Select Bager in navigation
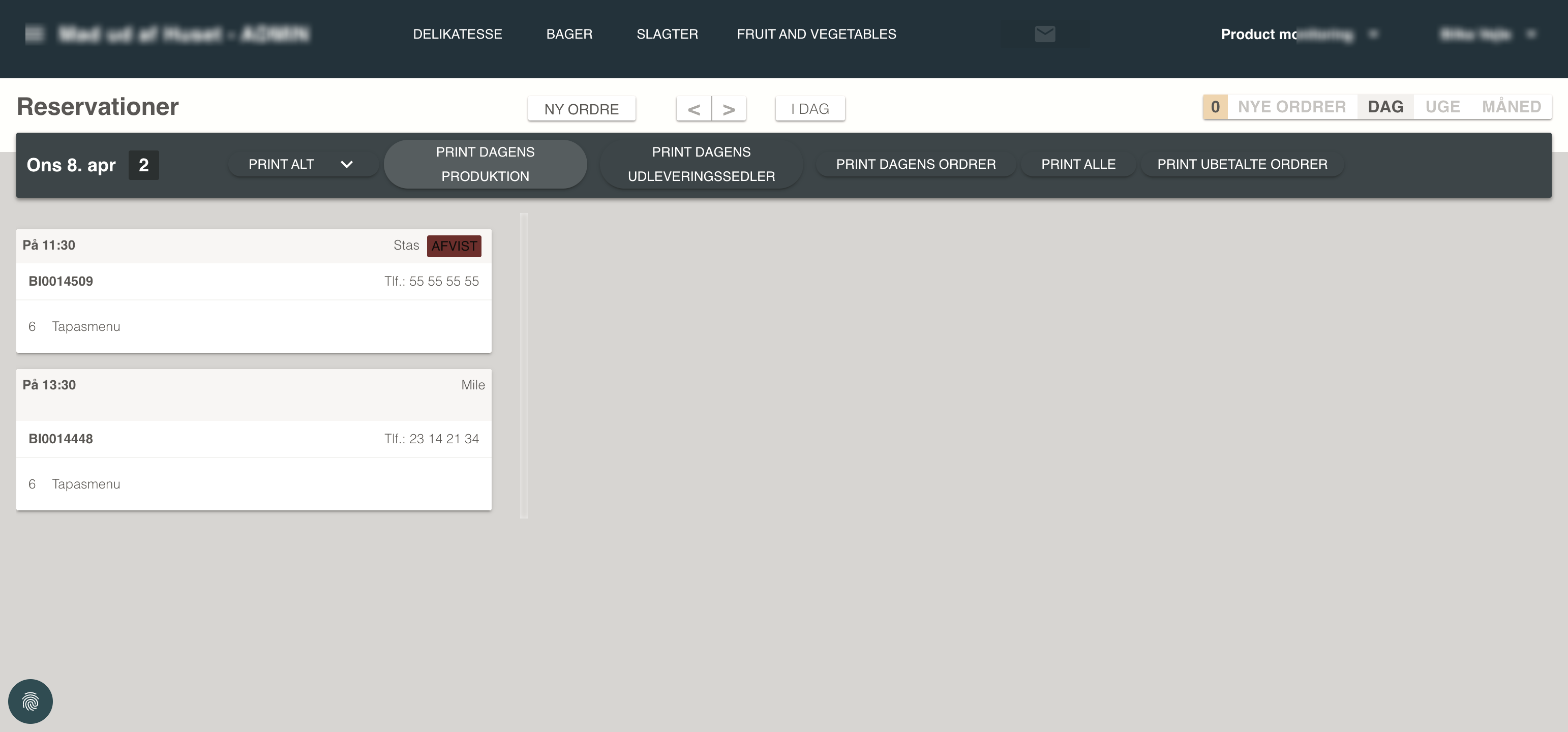Screen dimensions: 1568x732 point(568,34)
